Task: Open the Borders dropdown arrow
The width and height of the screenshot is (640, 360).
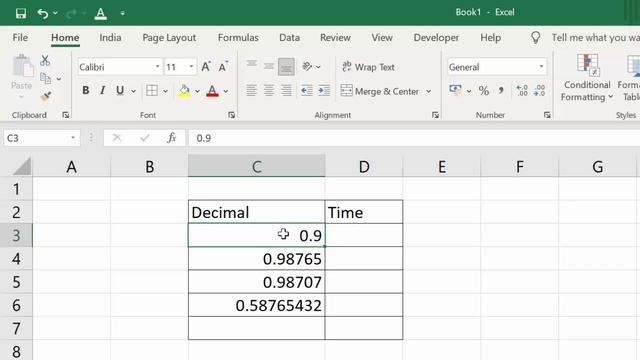Action: [x=165, y=91]
